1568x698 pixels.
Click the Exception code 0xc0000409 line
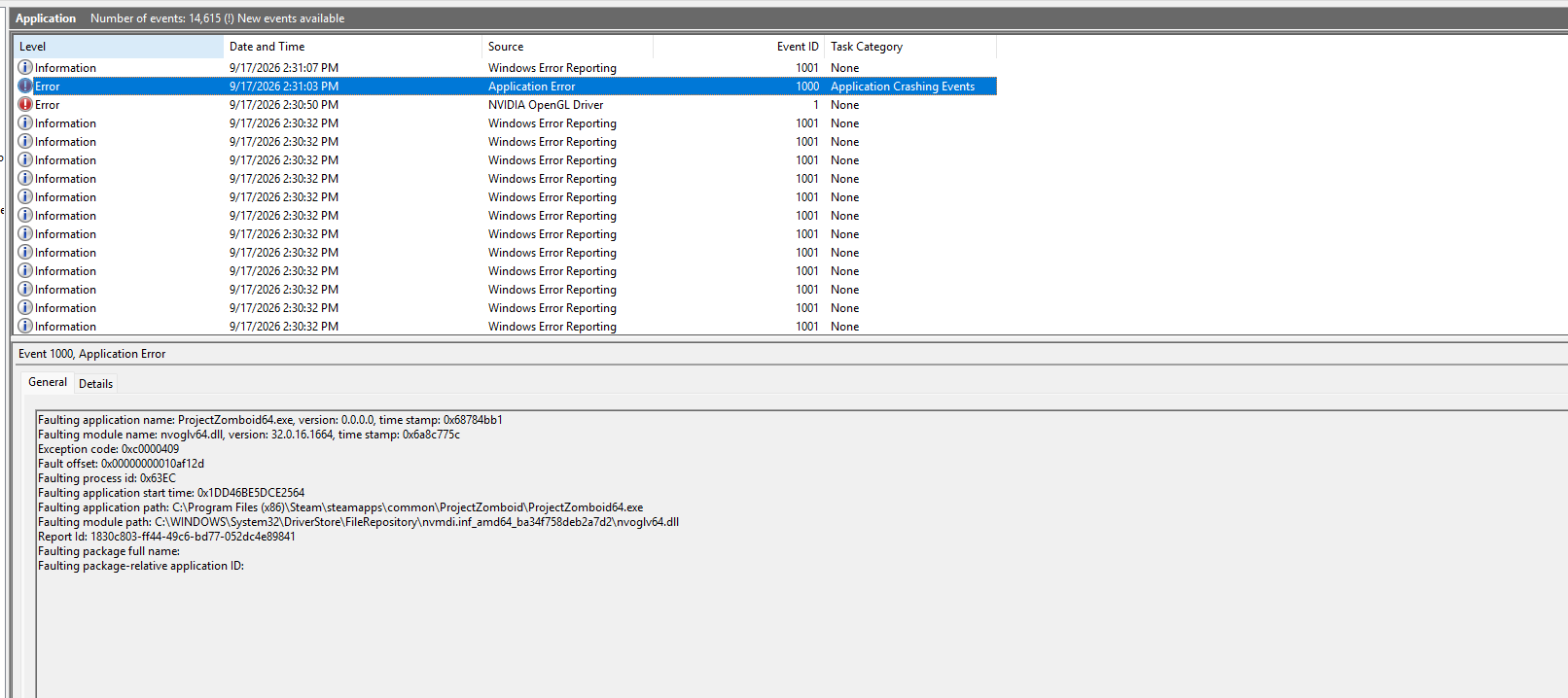pyautogui.click(x=108, y=449)
